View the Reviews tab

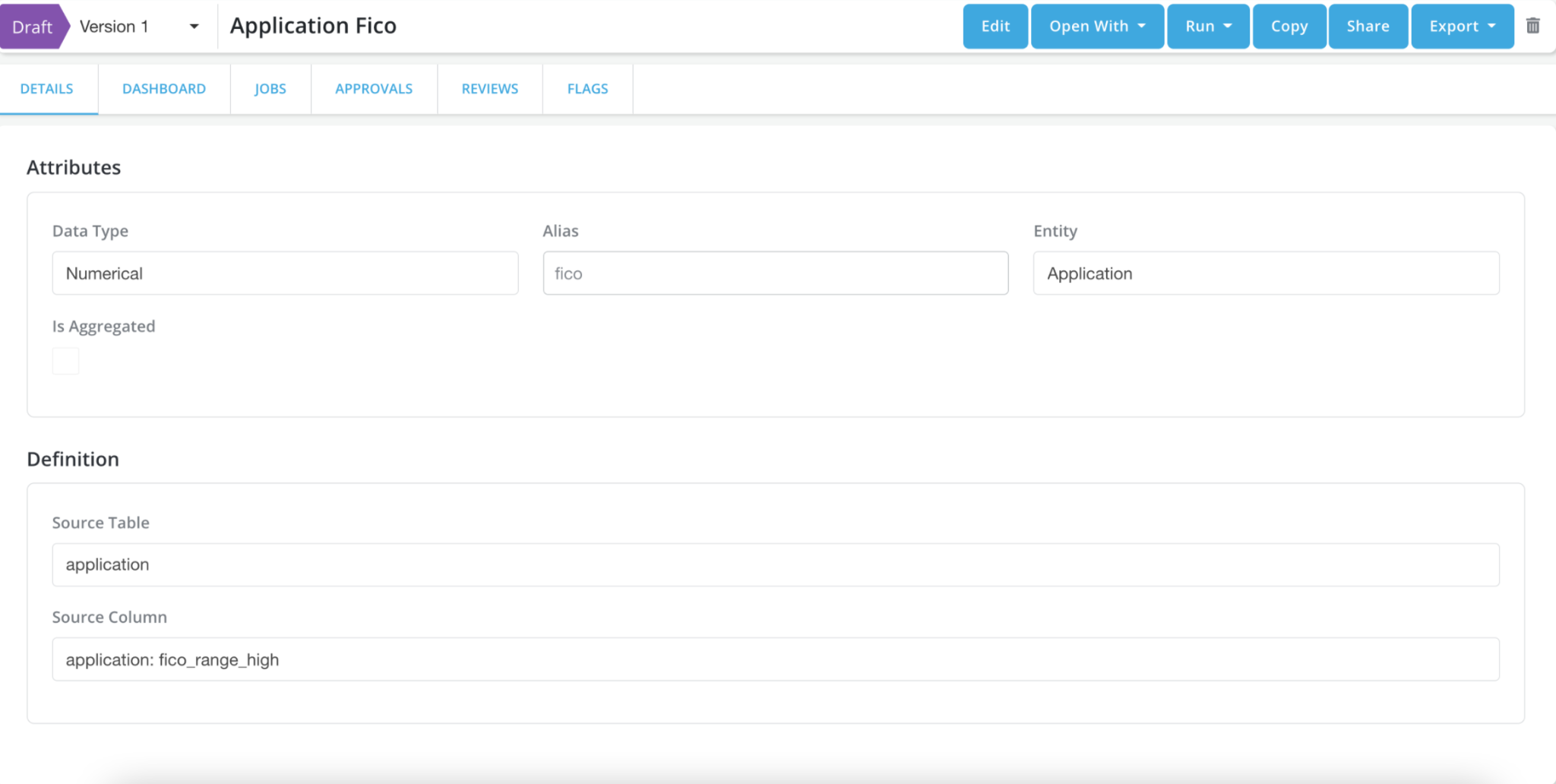490,89
